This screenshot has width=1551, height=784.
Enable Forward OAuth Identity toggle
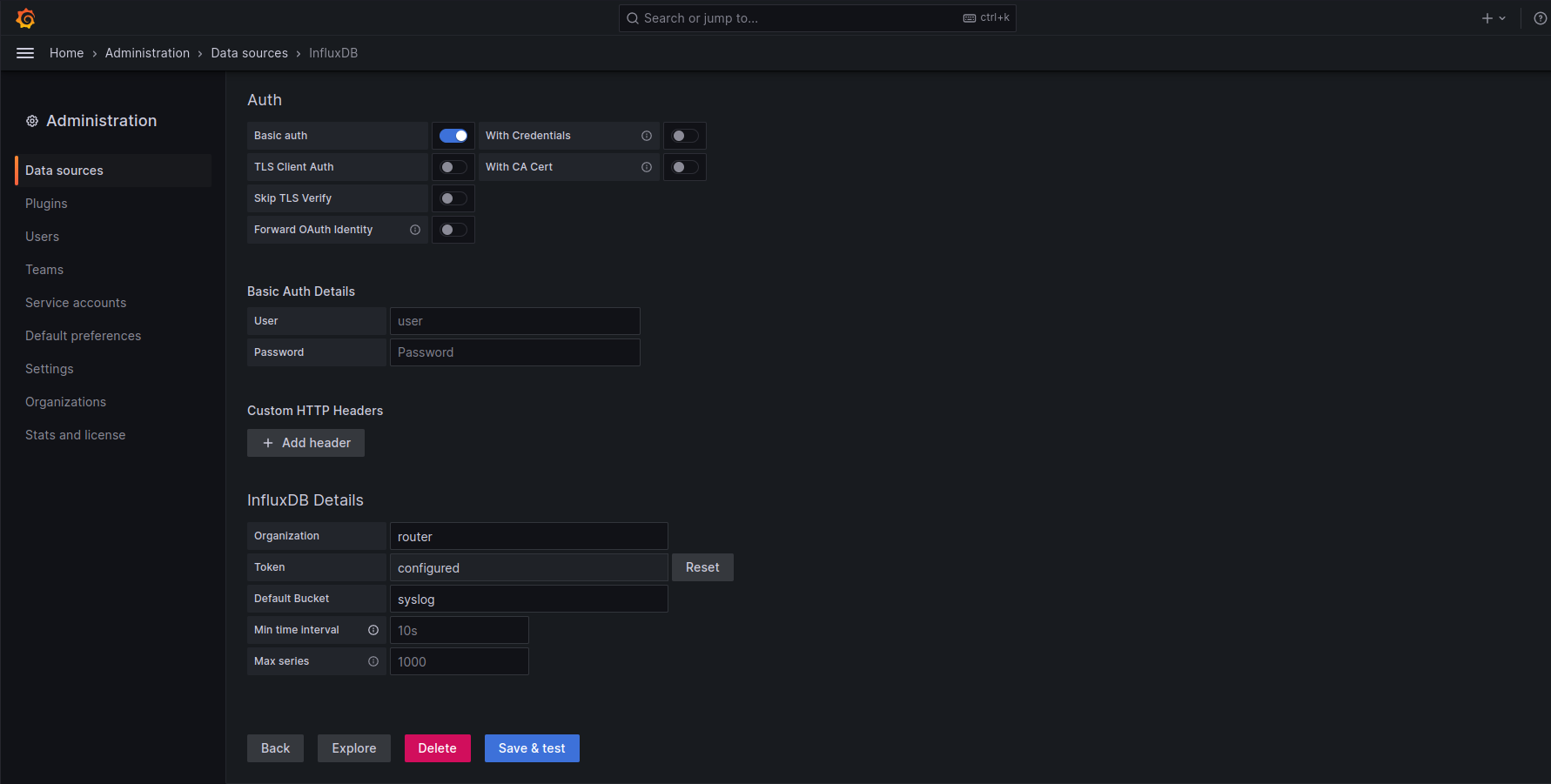tap(453, 230)
